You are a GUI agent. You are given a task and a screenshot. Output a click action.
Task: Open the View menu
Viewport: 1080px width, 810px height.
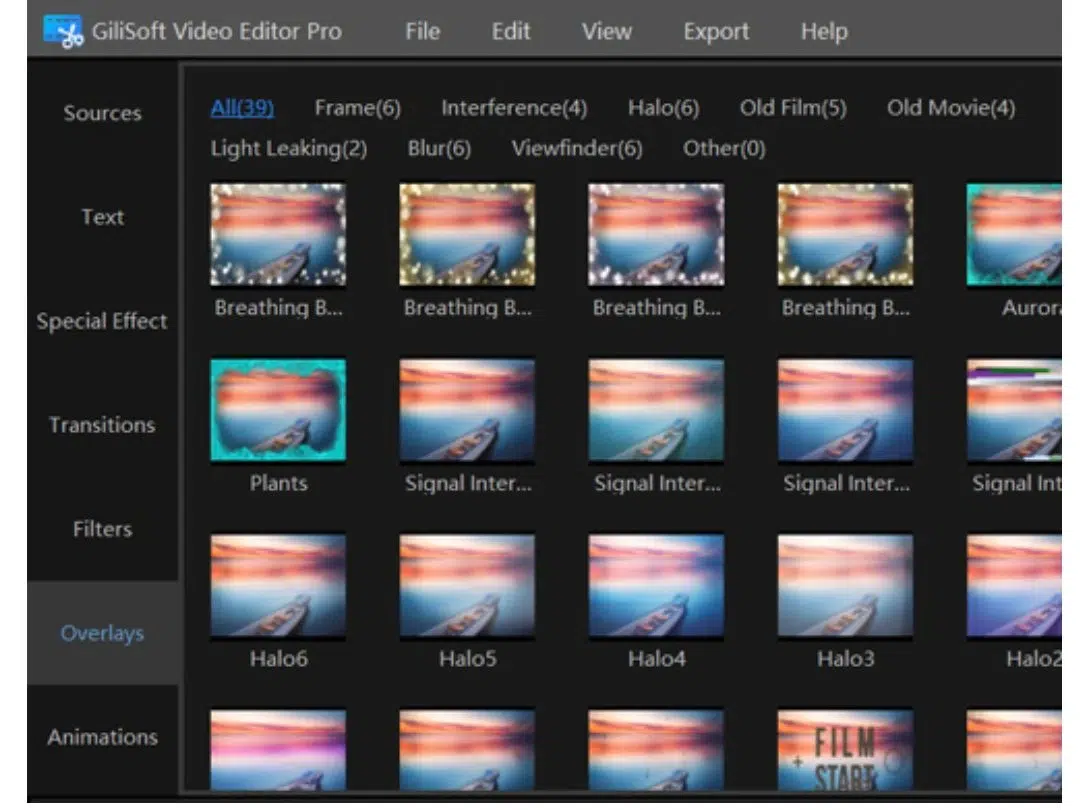click(x=606, y=32)
